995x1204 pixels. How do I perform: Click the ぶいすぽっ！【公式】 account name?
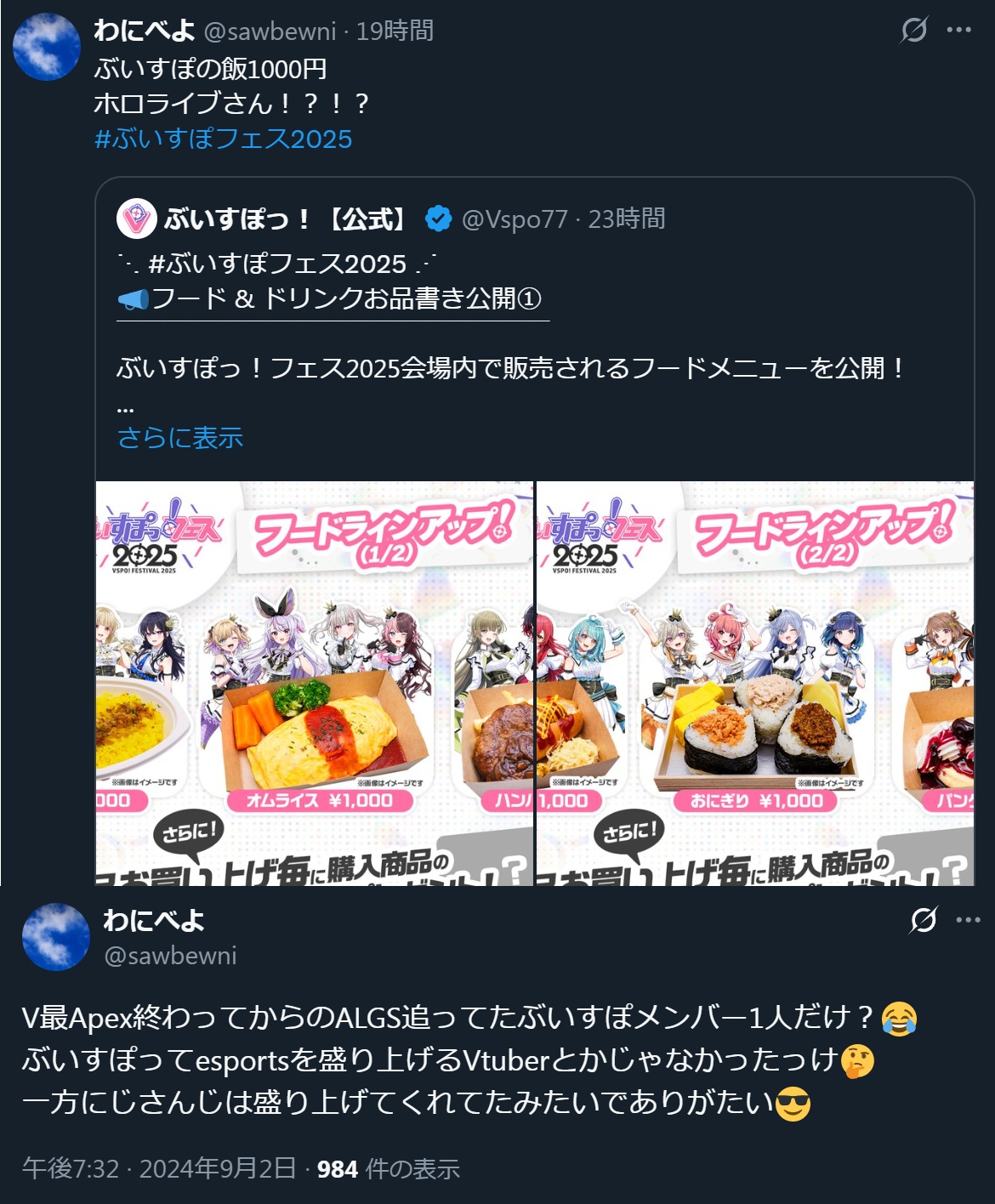click(x=287, y=219)
